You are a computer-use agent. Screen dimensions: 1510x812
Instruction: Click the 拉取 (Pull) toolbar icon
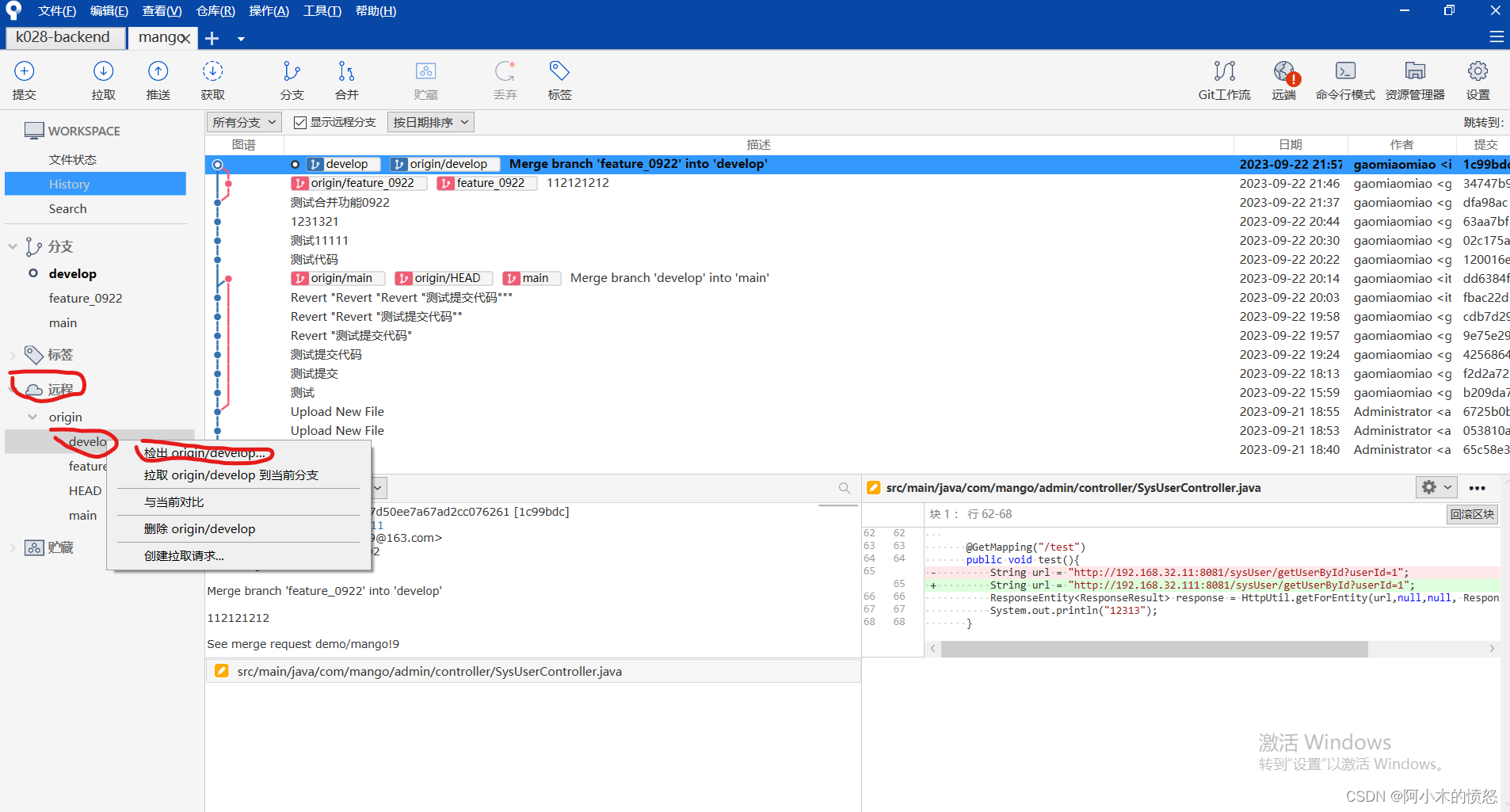click(x=103, y=80)
